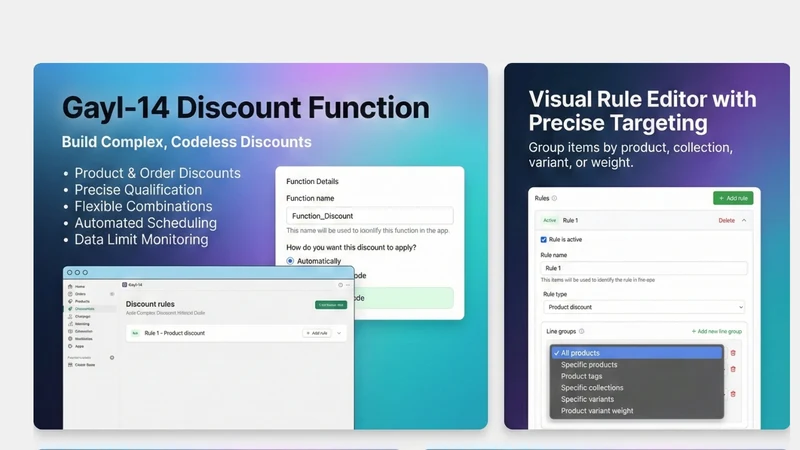Click the Function Details heading
Screen dimensions: 800x450
pos(312,181)
